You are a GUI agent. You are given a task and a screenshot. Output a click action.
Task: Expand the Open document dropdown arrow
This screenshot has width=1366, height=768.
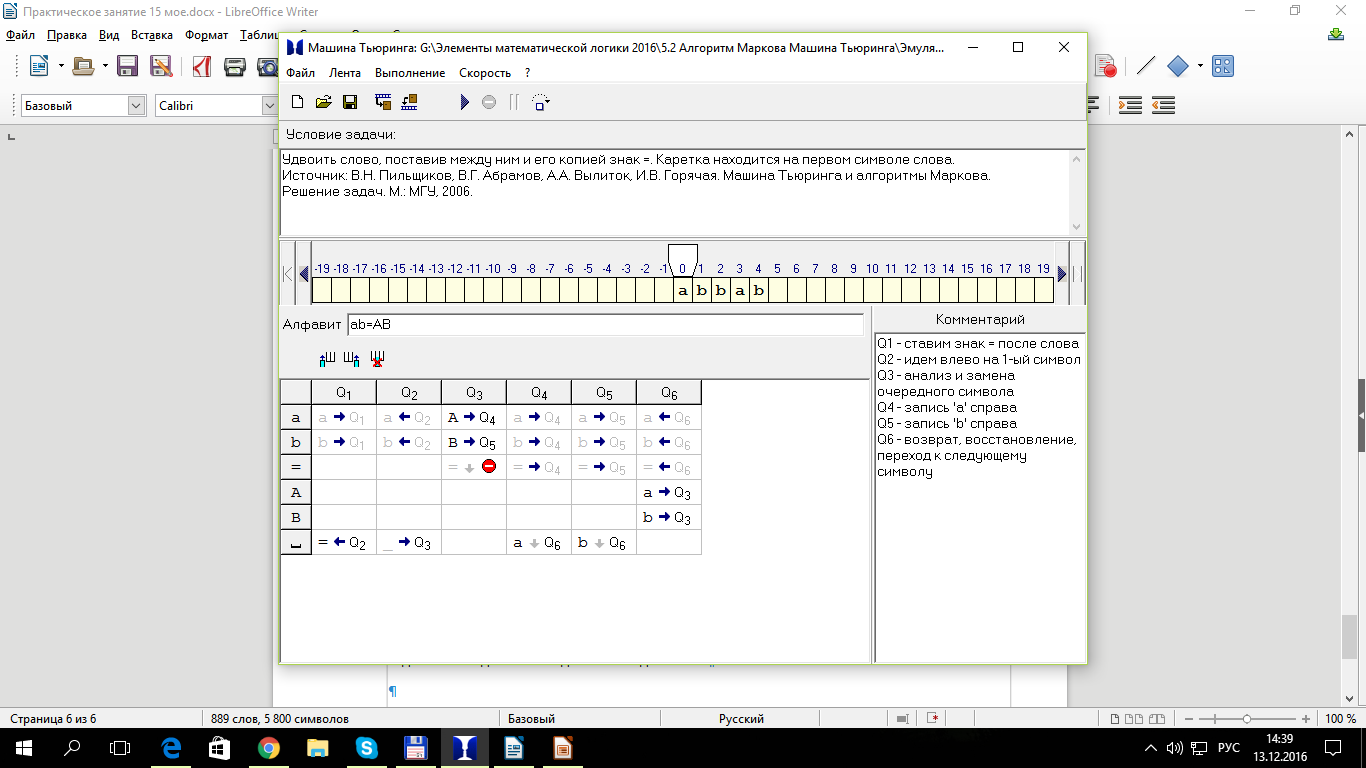(105, 67)
